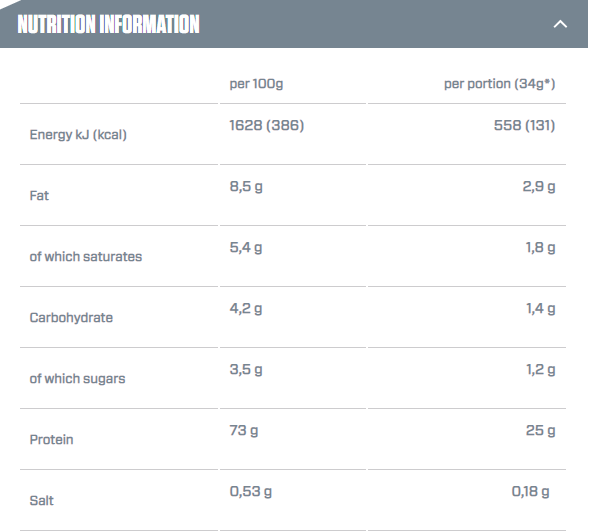The image size is (598, 532).
Task: Collapse the Nutrition Information section chevron
Action: tap(560, 24)
